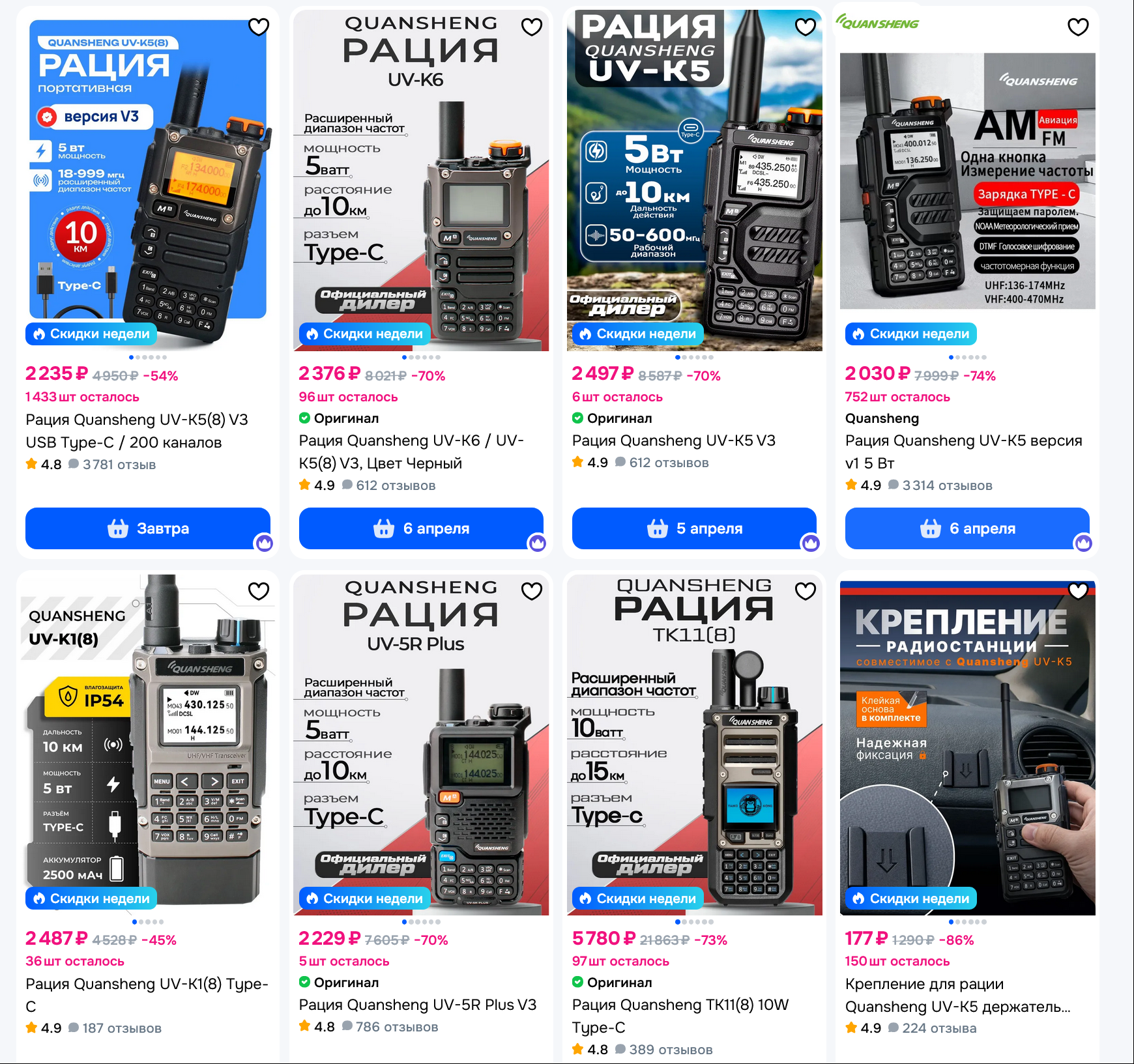Click purple badge icon on 5 апреля button
The image size is (1134, 1064).
[810, 543]
